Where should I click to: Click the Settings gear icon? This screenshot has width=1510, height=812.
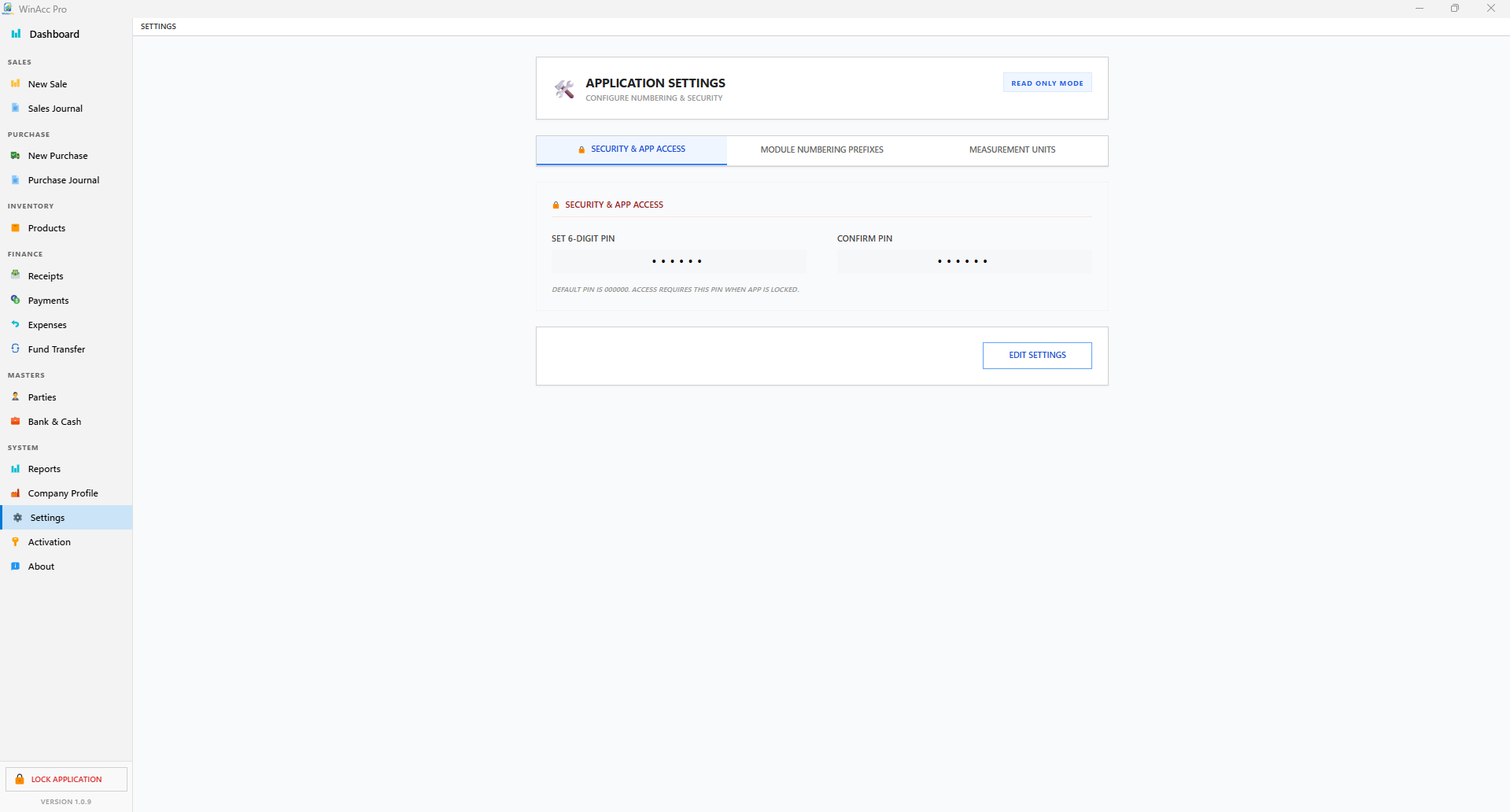(17, 517)
